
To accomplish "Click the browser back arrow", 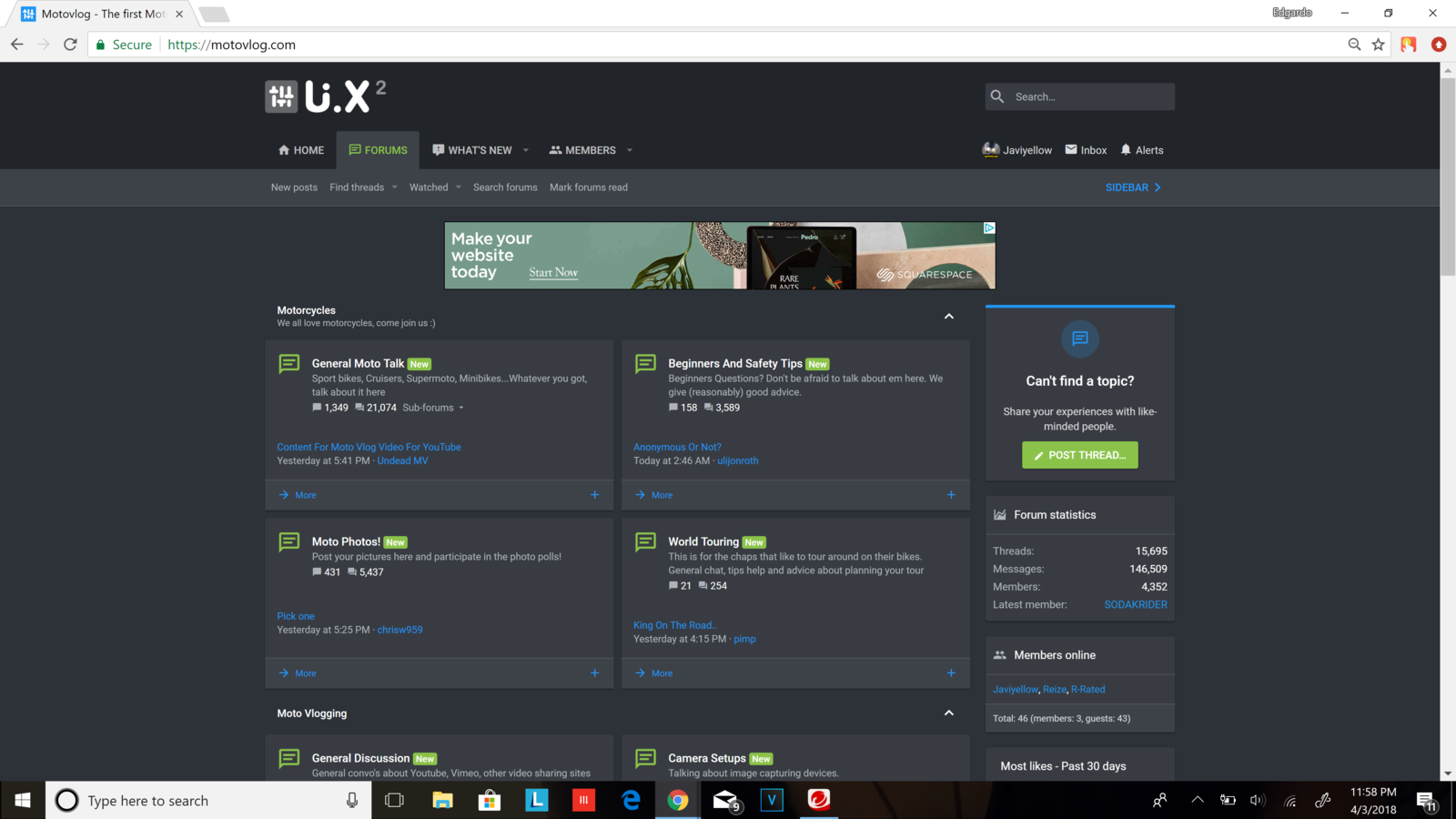I will (x=17, y=45).
